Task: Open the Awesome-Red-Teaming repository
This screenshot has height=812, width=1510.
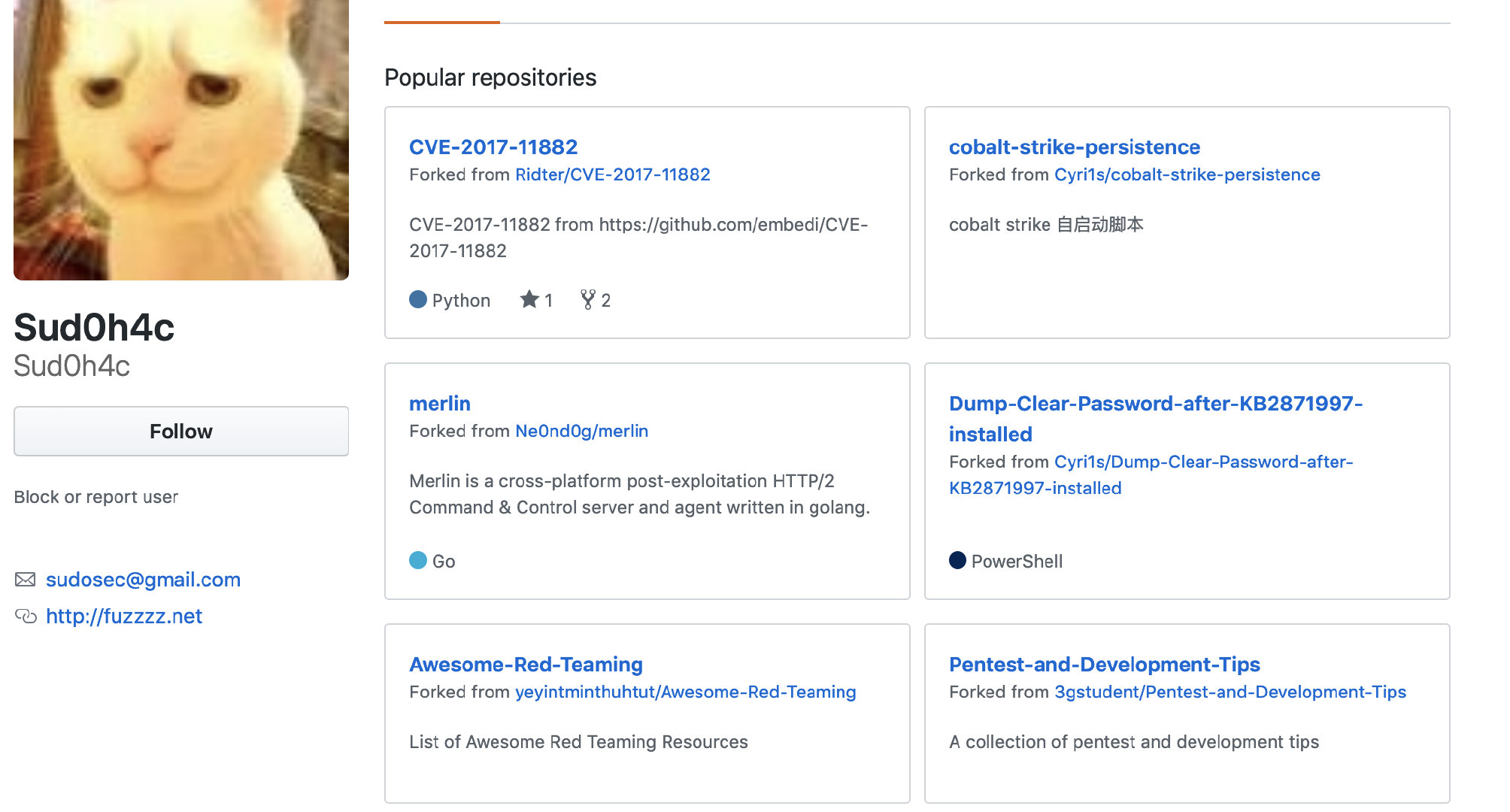Action: (526, 664)
